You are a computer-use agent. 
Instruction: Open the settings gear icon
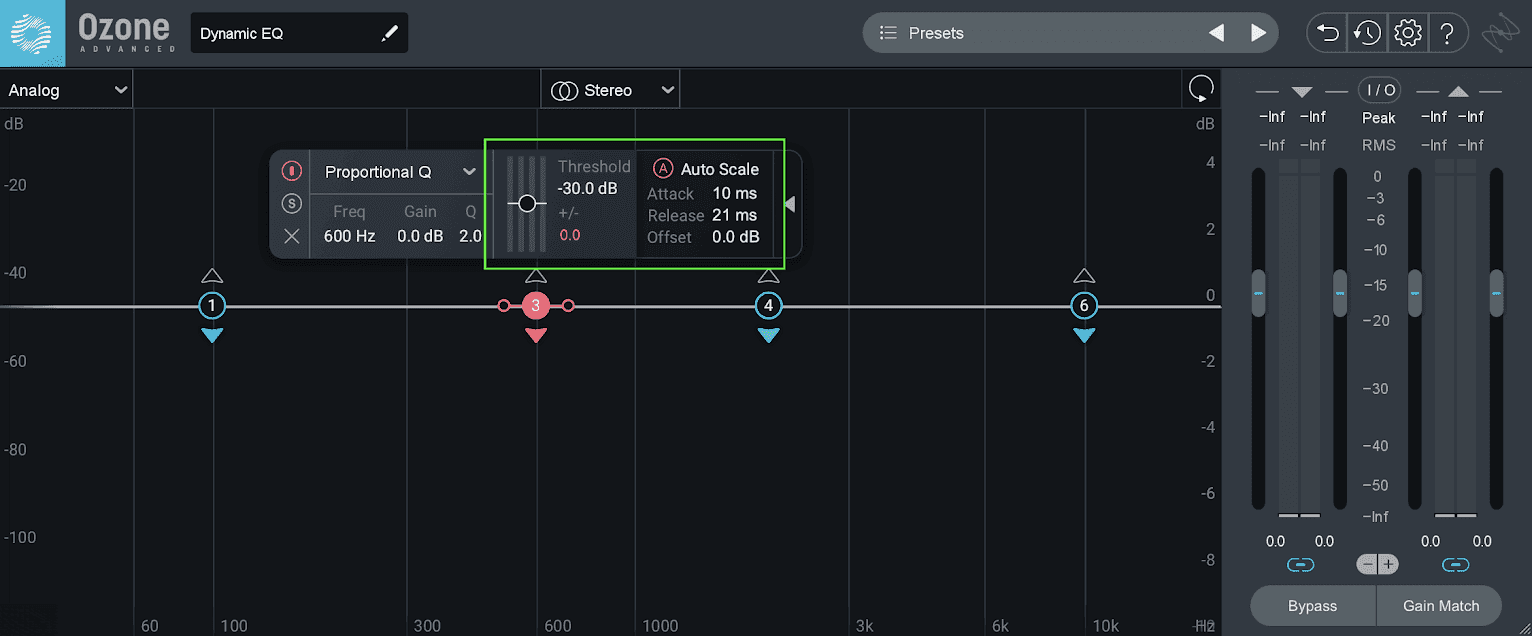[1408, 33]
